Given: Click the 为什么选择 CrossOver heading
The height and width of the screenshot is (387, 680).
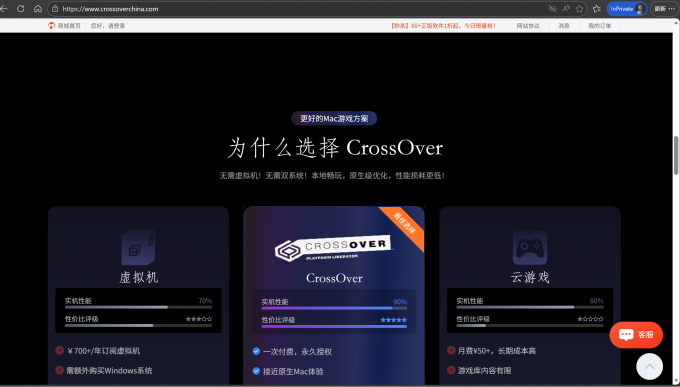Looking at the screenshot, I should coord(335,148).
